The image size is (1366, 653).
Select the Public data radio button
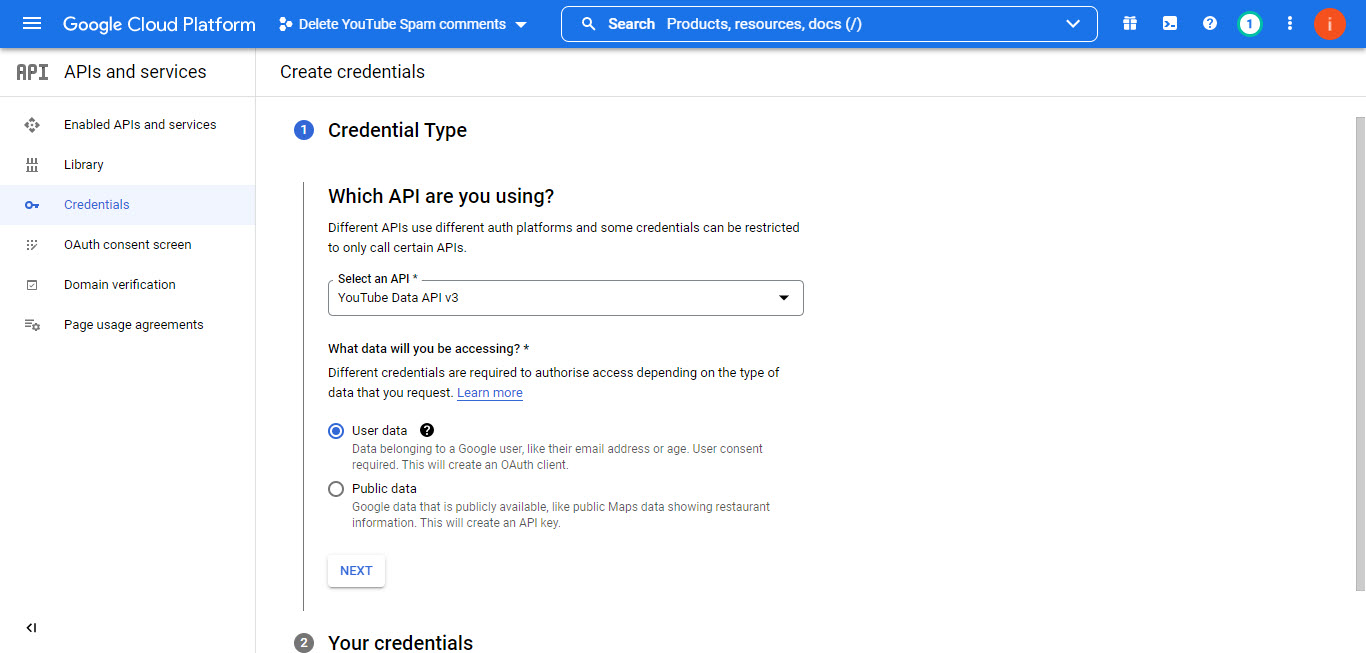[336, 489]
